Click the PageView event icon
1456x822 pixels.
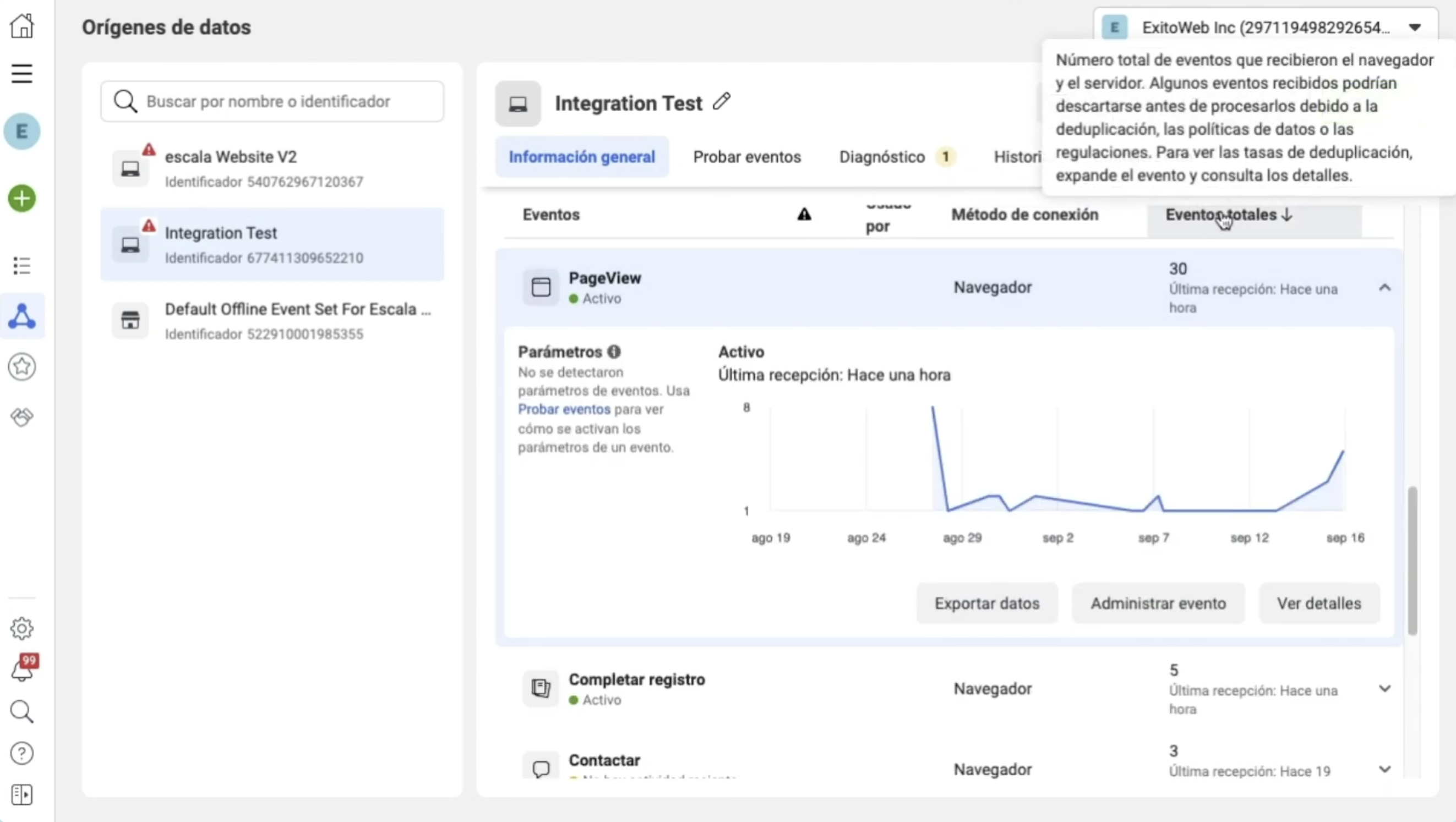tap(541, 287)
